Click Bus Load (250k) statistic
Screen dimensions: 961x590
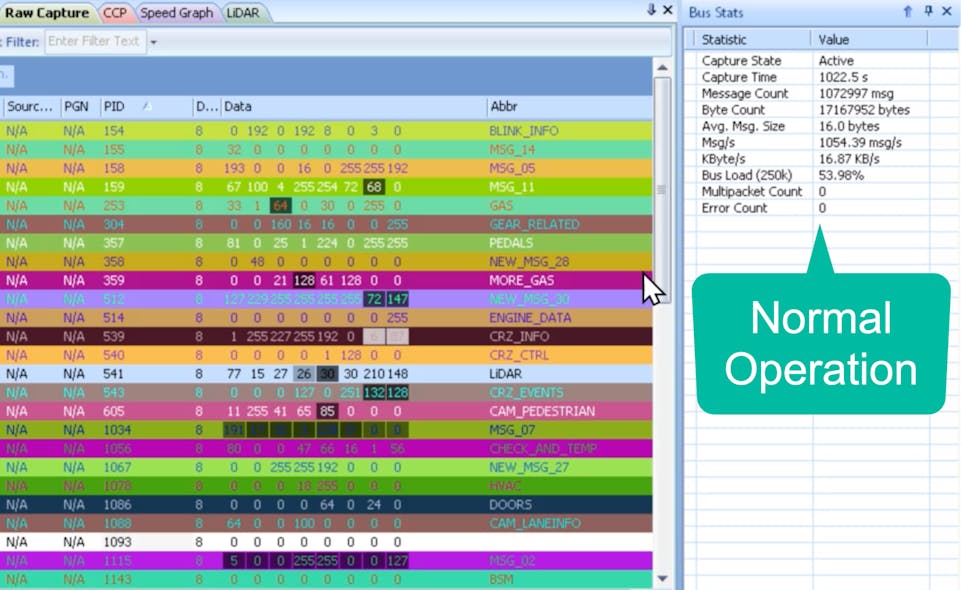point(746,175)
